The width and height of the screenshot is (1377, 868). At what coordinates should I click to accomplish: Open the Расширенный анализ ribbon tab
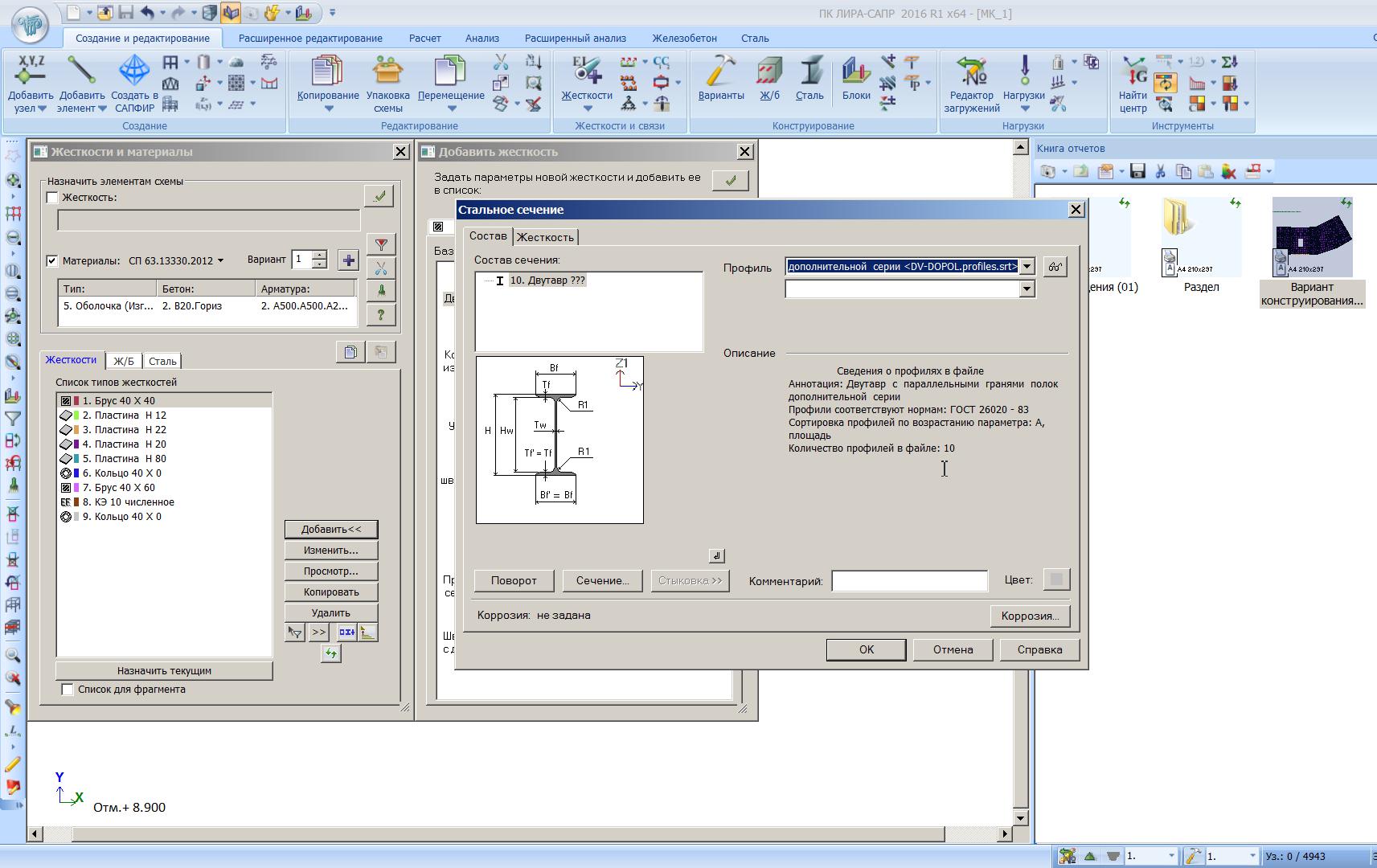pos(575,38)
